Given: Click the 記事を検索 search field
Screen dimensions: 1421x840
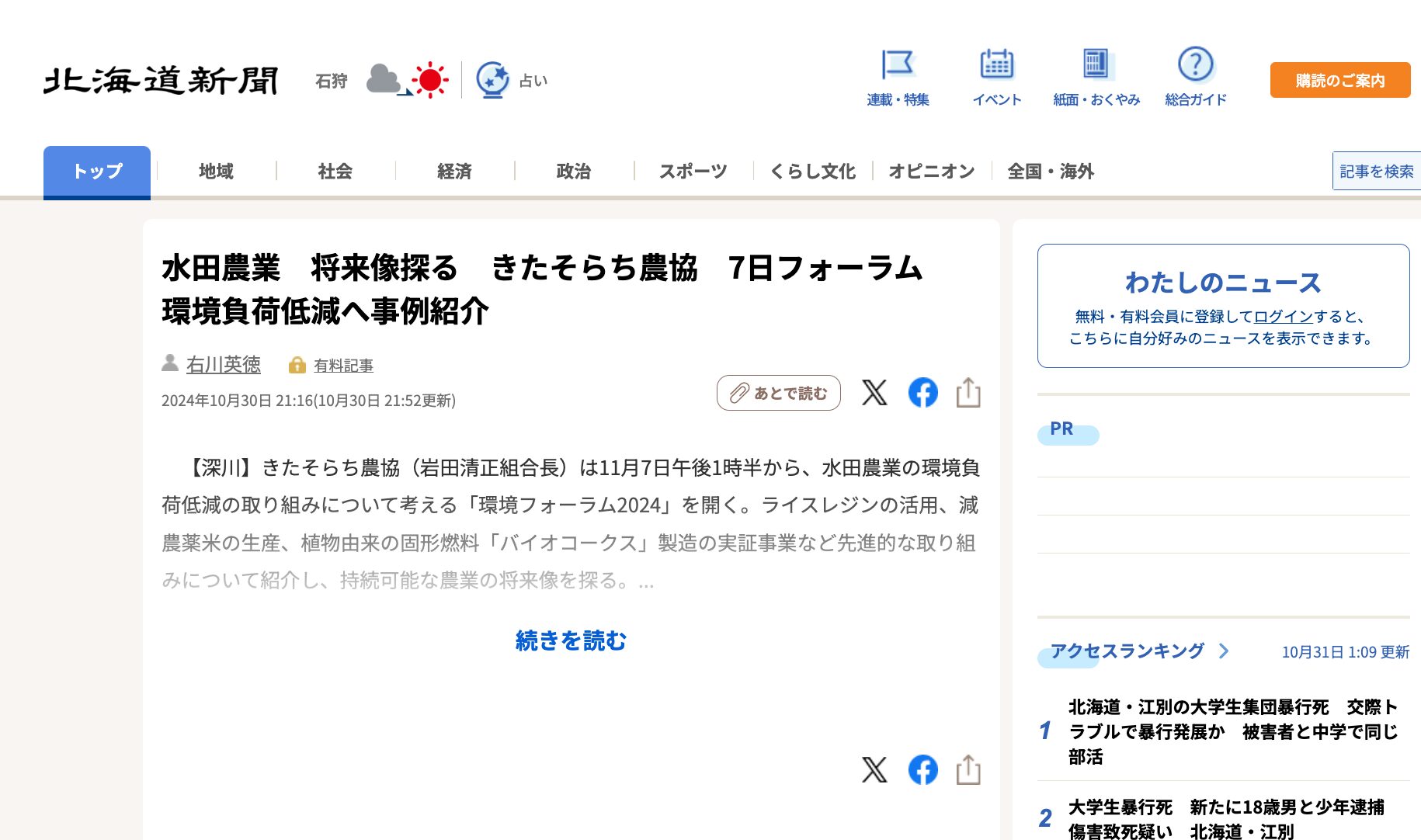Looking at the screenshot, I should click(x=1378, y=171).
